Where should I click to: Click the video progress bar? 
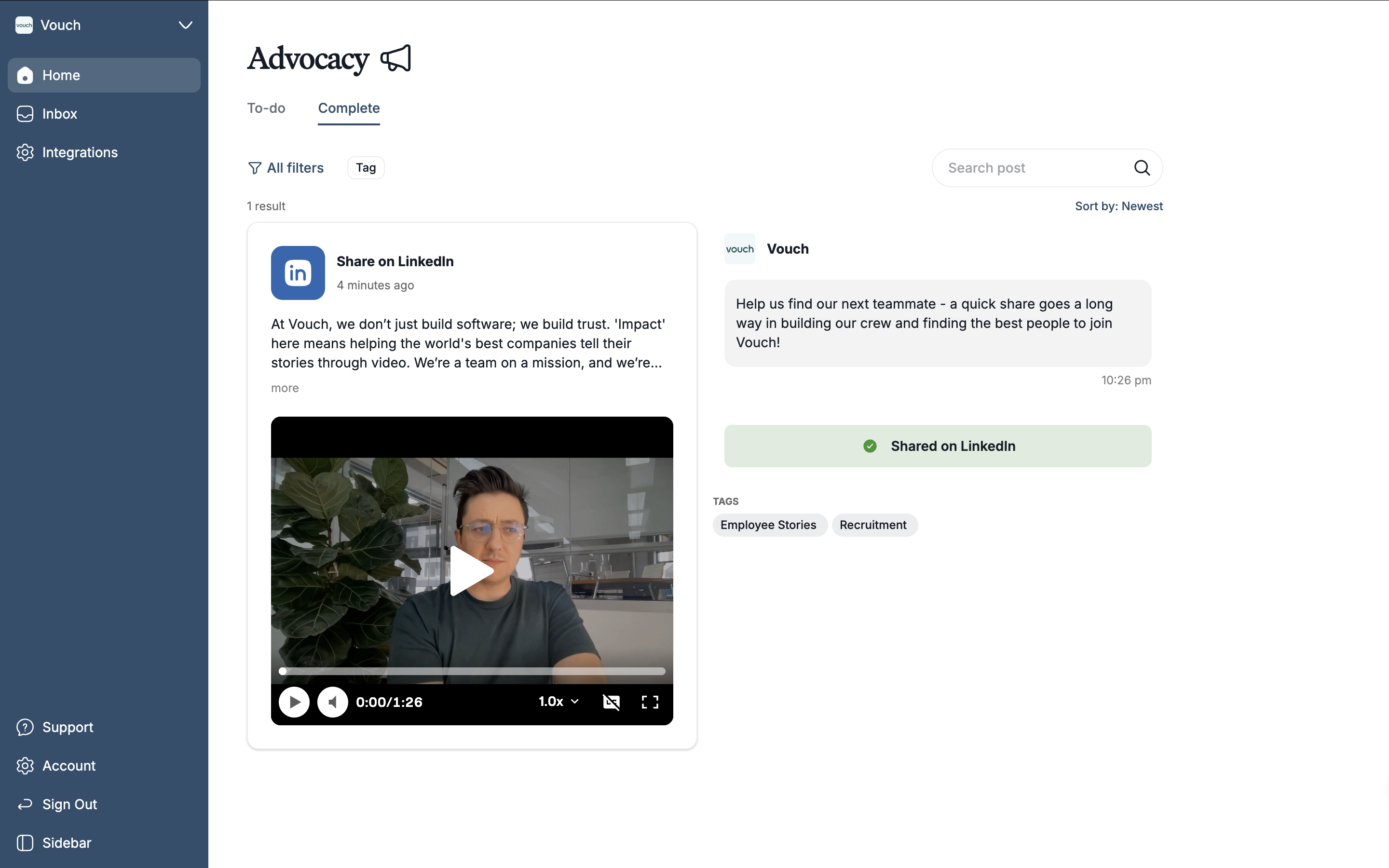point(472,671)
